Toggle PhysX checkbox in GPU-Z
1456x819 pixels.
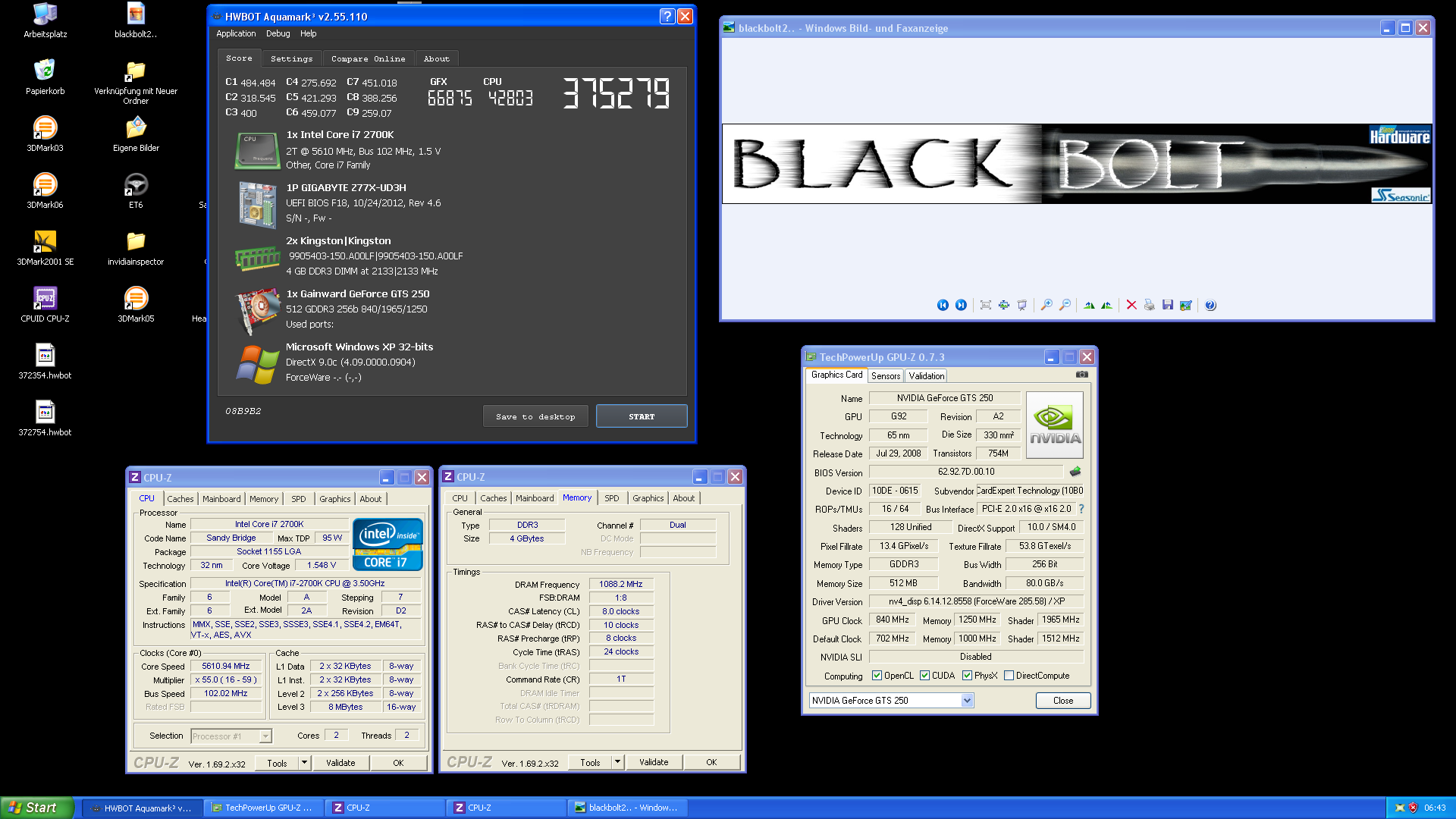click(967, 676)
